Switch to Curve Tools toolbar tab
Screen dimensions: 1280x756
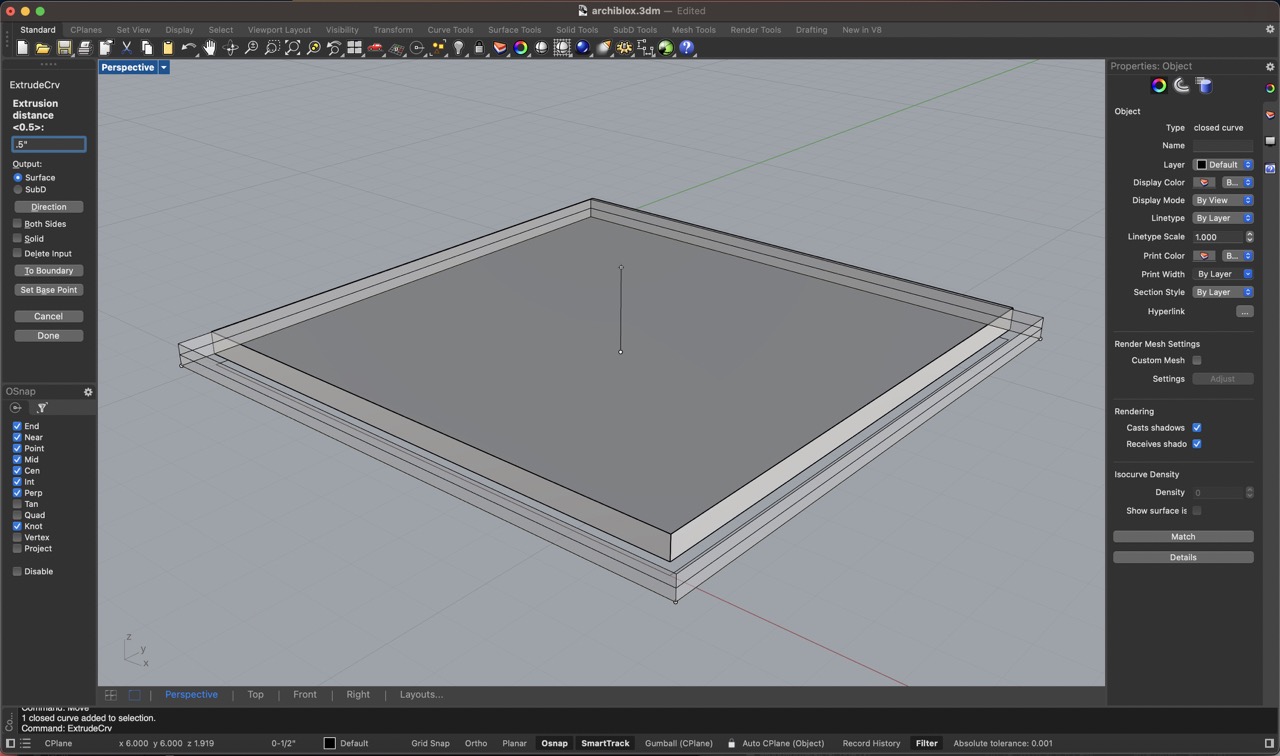(x=450, y=30)
